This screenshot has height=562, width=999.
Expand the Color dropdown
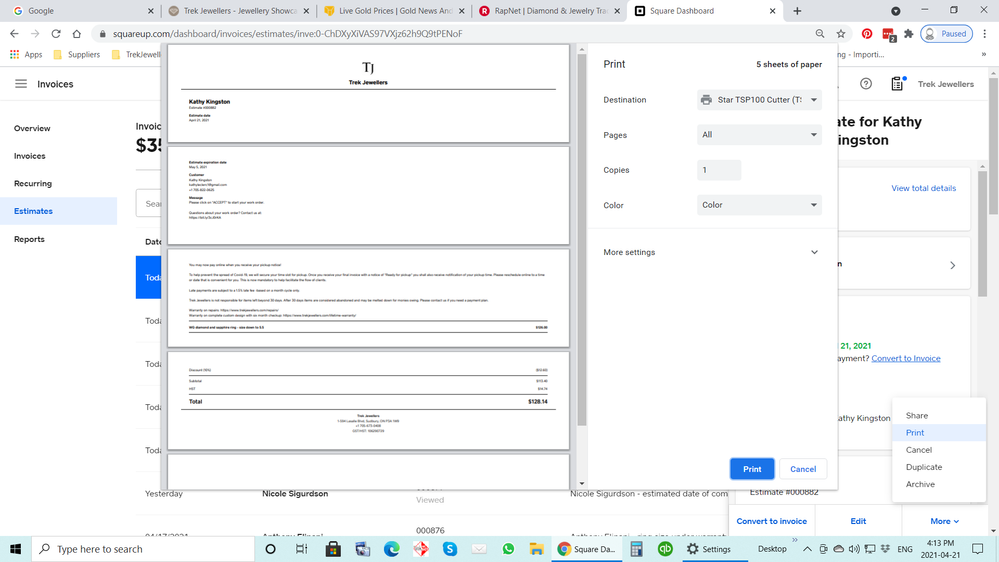759,205
